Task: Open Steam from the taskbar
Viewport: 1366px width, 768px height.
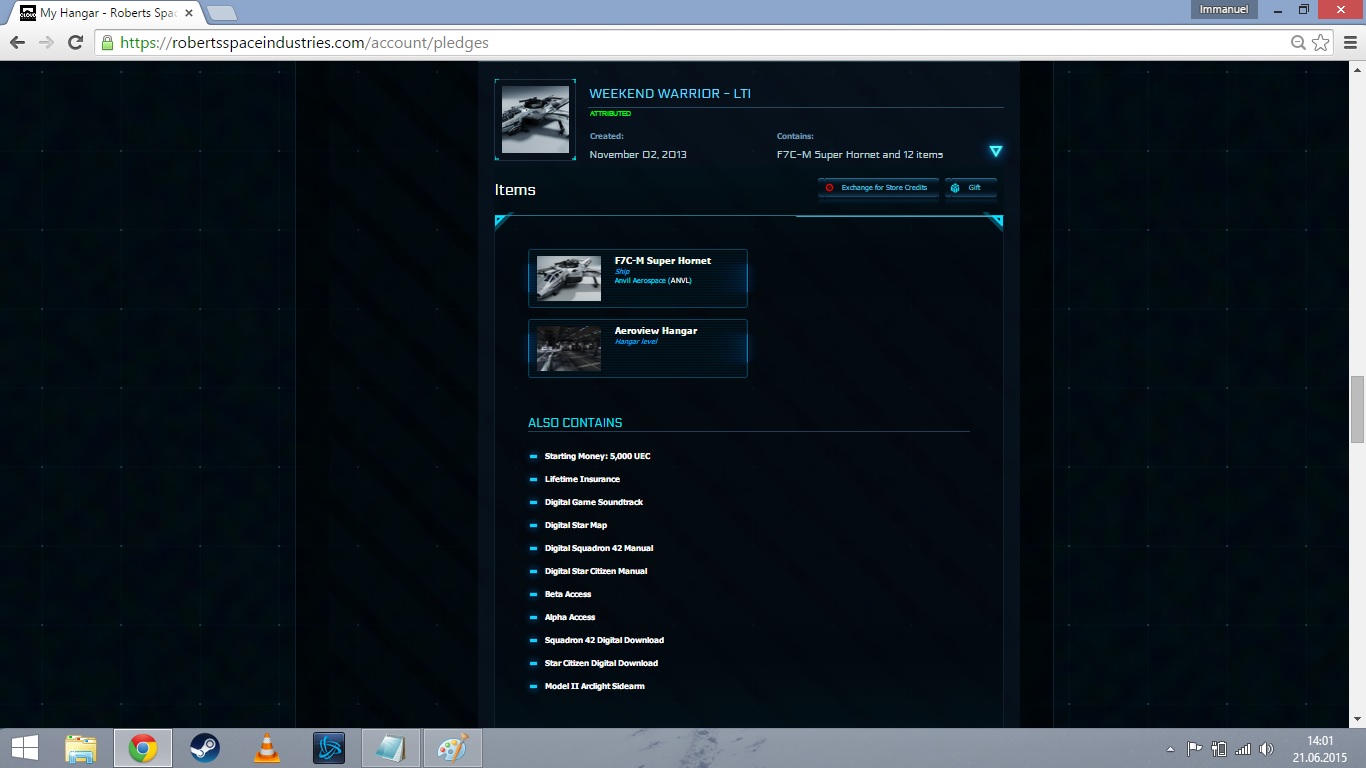Action: 205,748
